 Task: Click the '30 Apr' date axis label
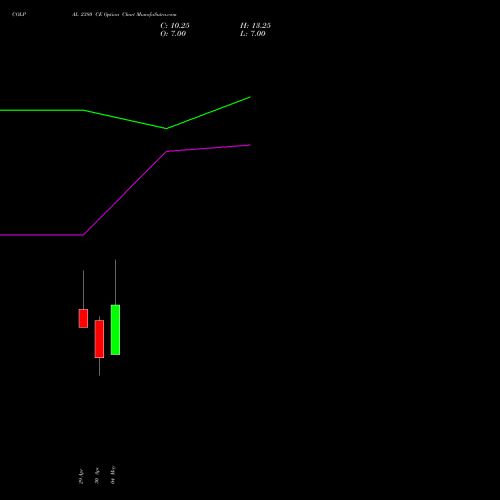coord(97,476)
